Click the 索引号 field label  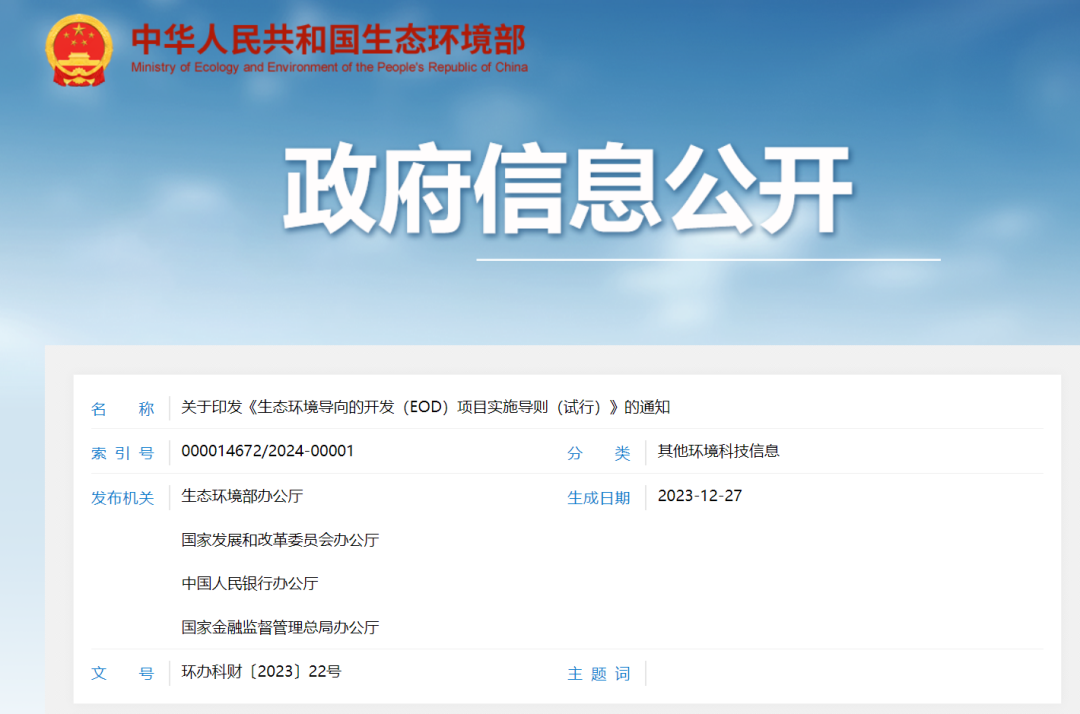(123, 453)
